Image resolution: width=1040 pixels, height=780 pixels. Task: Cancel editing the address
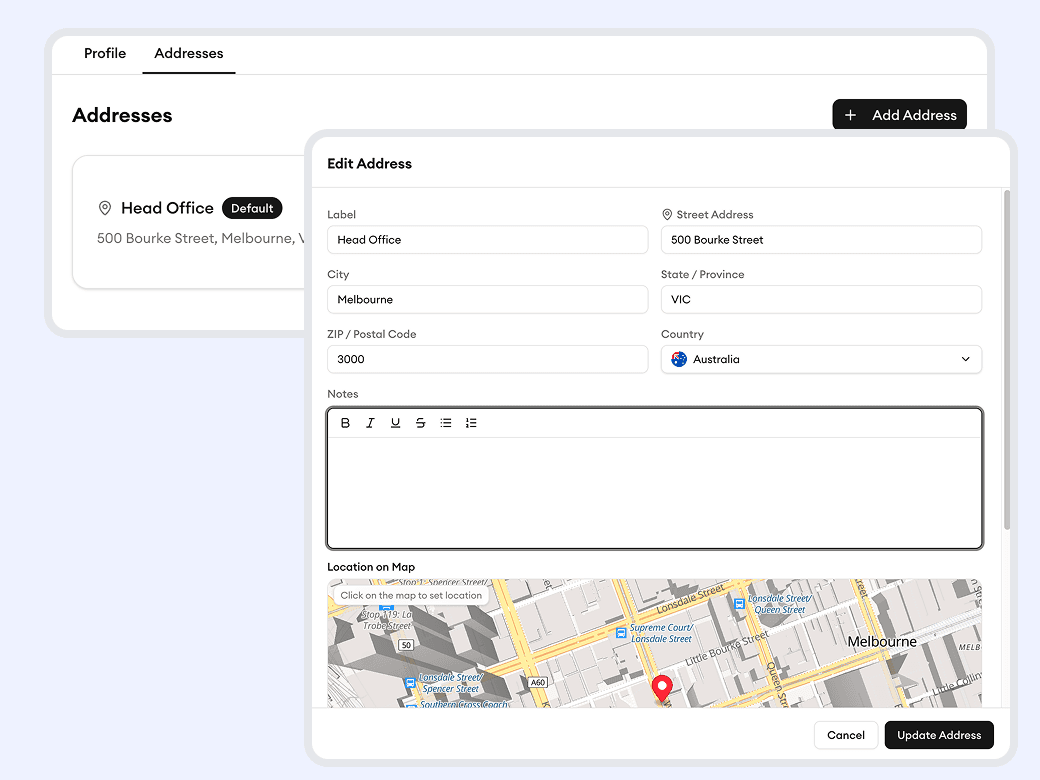point(846,735)
